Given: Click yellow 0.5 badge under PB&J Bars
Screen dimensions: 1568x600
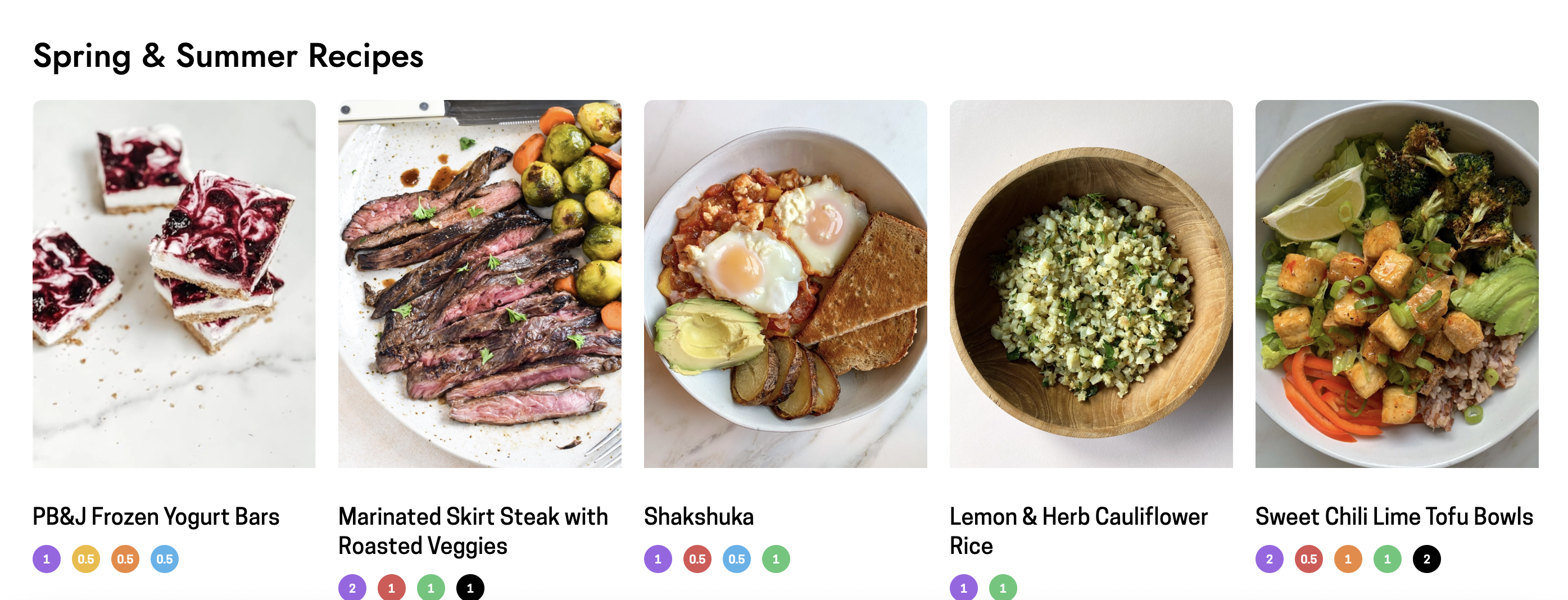Looking at the screenshot, I should click(86, 558).
